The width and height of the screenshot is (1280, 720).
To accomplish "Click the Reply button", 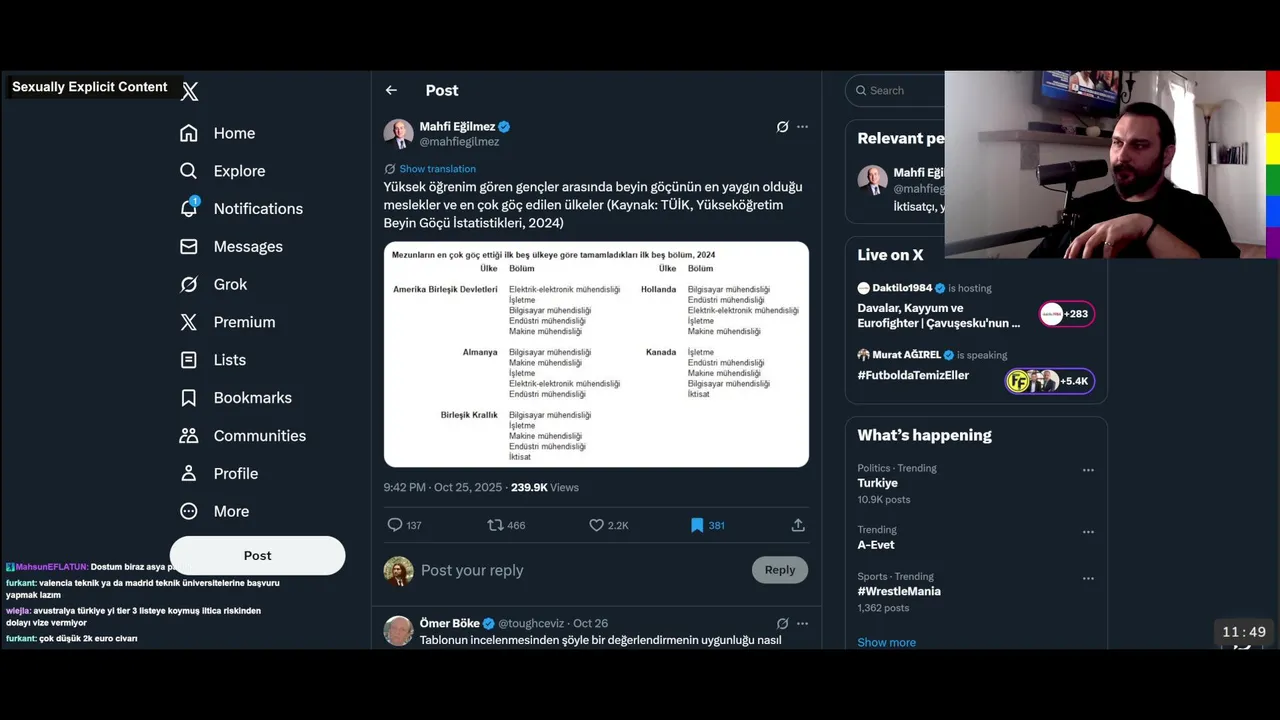I will click(779, 570).
